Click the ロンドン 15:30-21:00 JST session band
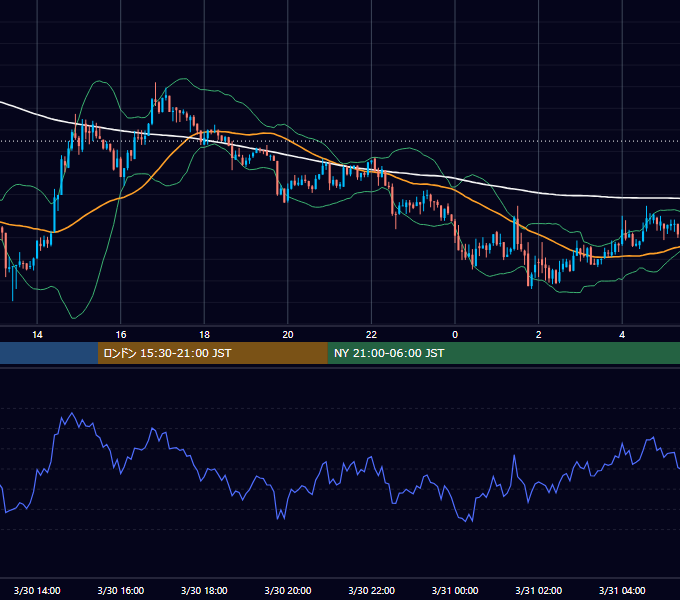The height and width of the screenshot is (600, 680). tap(212, 353)
